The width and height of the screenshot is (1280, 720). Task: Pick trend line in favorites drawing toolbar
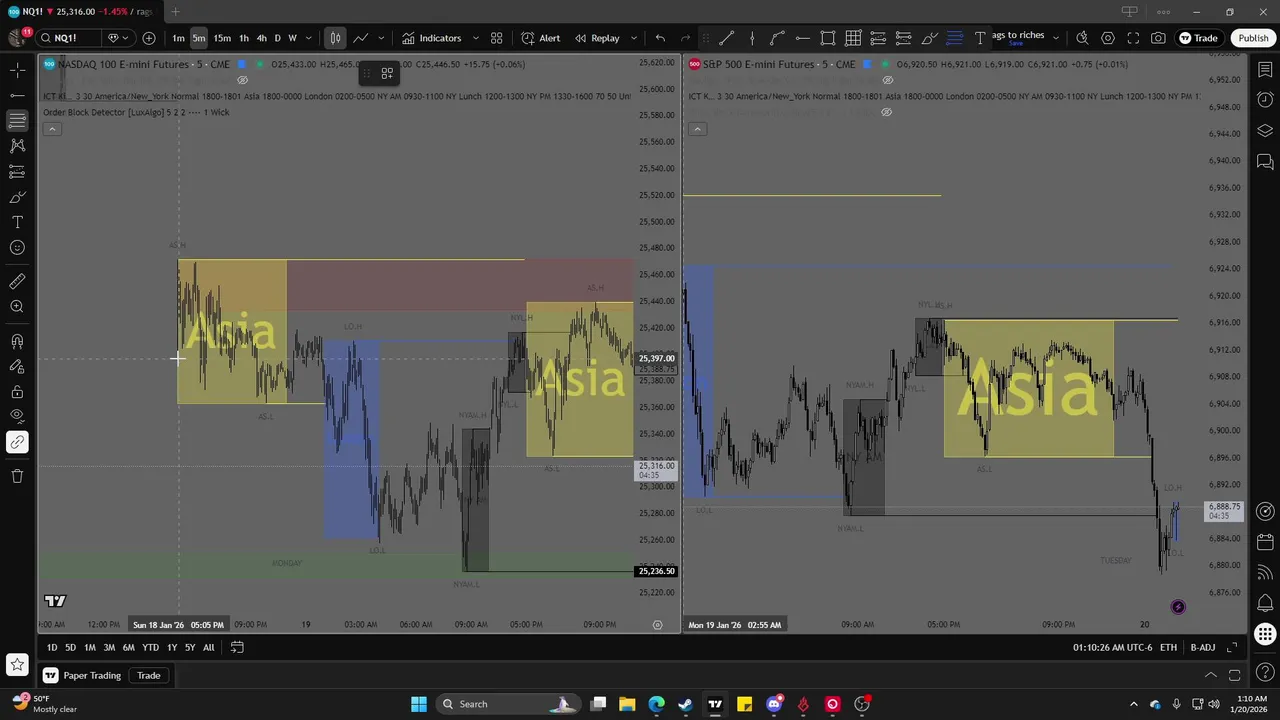click(x=727, y=38)
